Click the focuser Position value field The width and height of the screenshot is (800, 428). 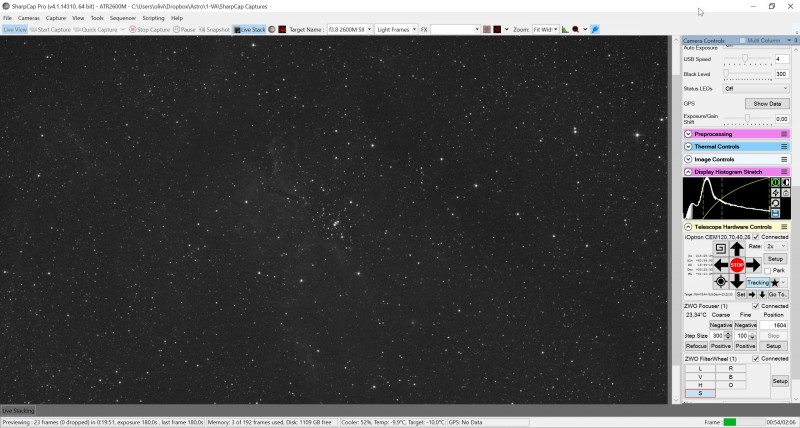[x=773, y=325]
